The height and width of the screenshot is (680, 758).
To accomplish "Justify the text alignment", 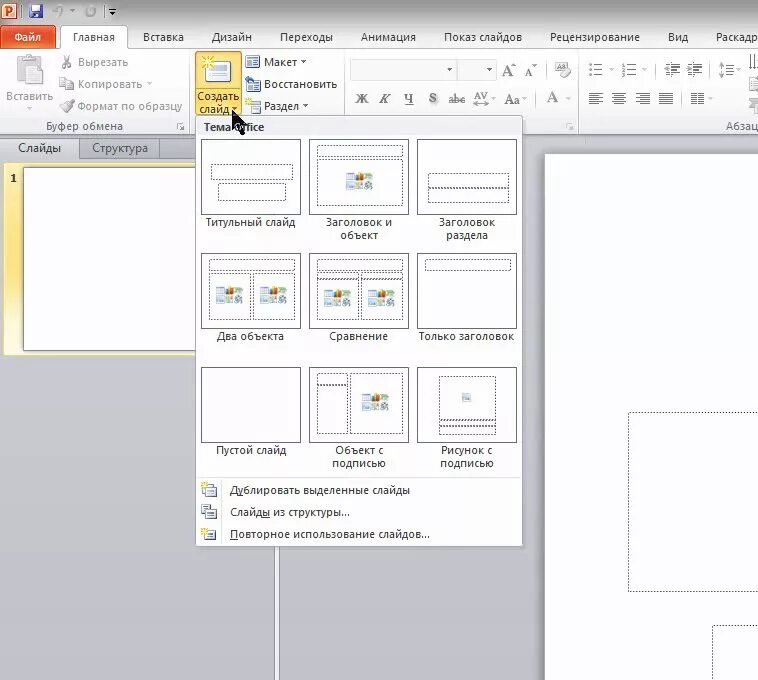I will pyautogui.click(x=666, y=99).
